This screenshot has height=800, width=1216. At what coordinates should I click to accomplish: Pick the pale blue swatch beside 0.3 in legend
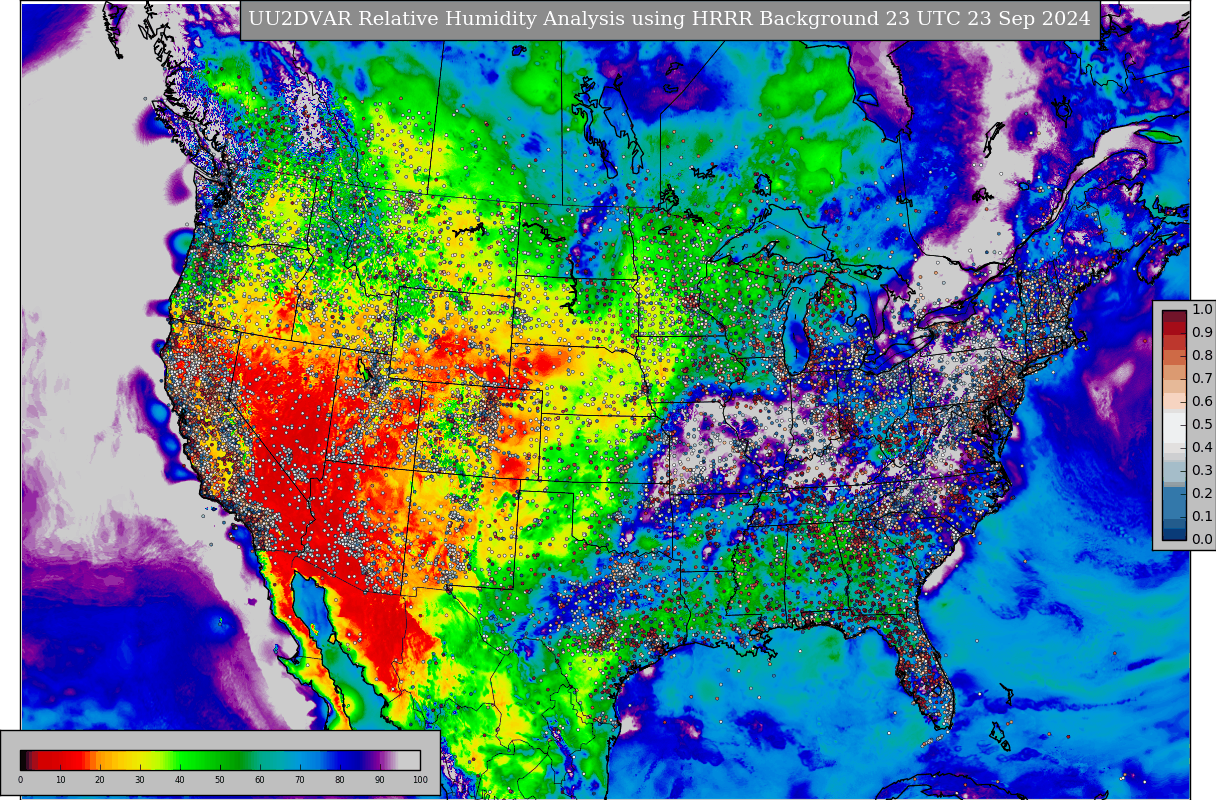pos(1174,471)
